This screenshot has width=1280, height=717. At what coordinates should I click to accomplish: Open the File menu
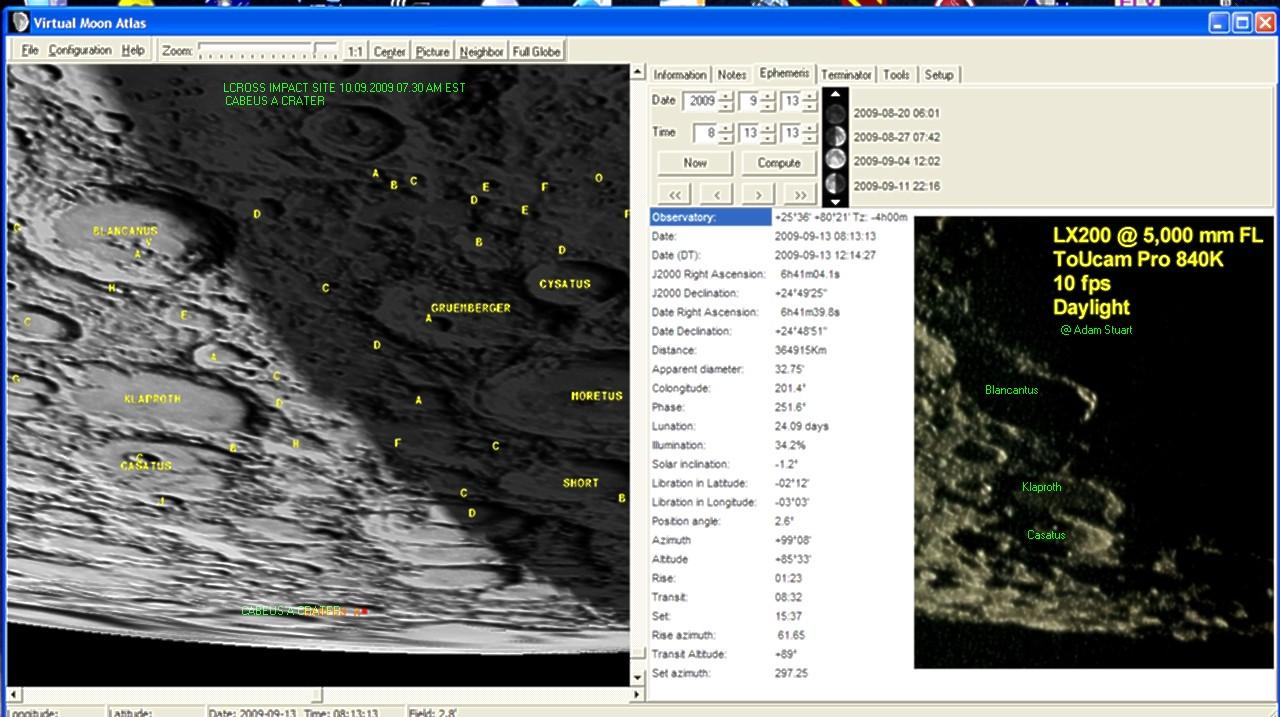click(30, 50)
